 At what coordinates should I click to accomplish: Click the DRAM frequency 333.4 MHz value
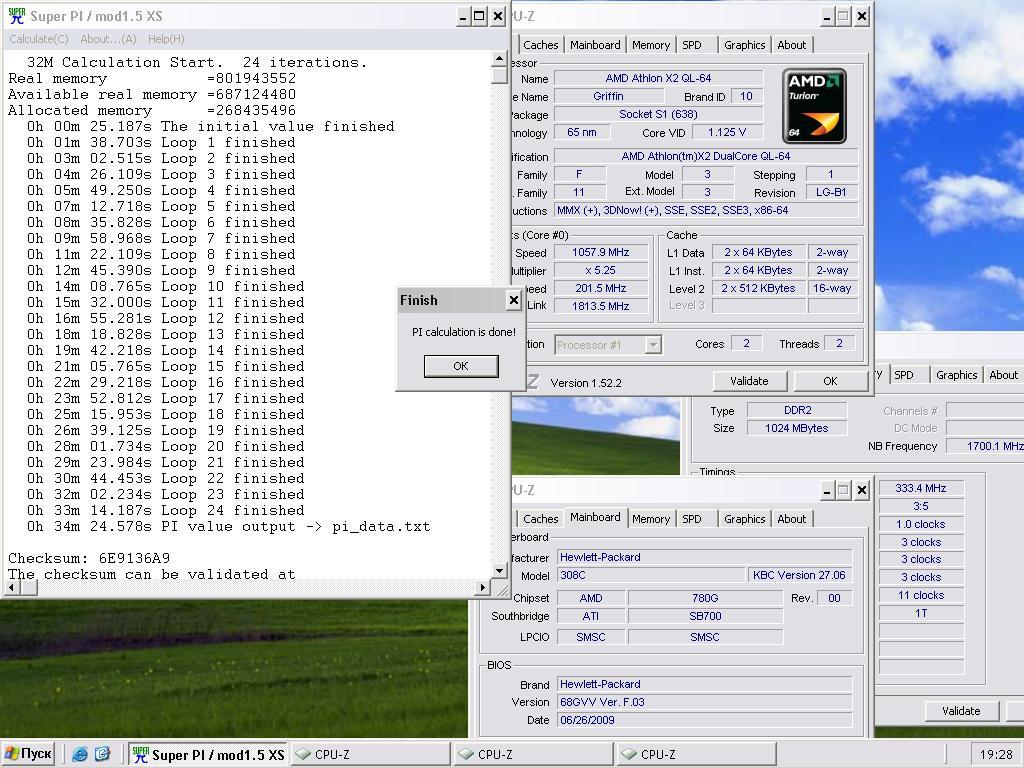click(921, 488)
